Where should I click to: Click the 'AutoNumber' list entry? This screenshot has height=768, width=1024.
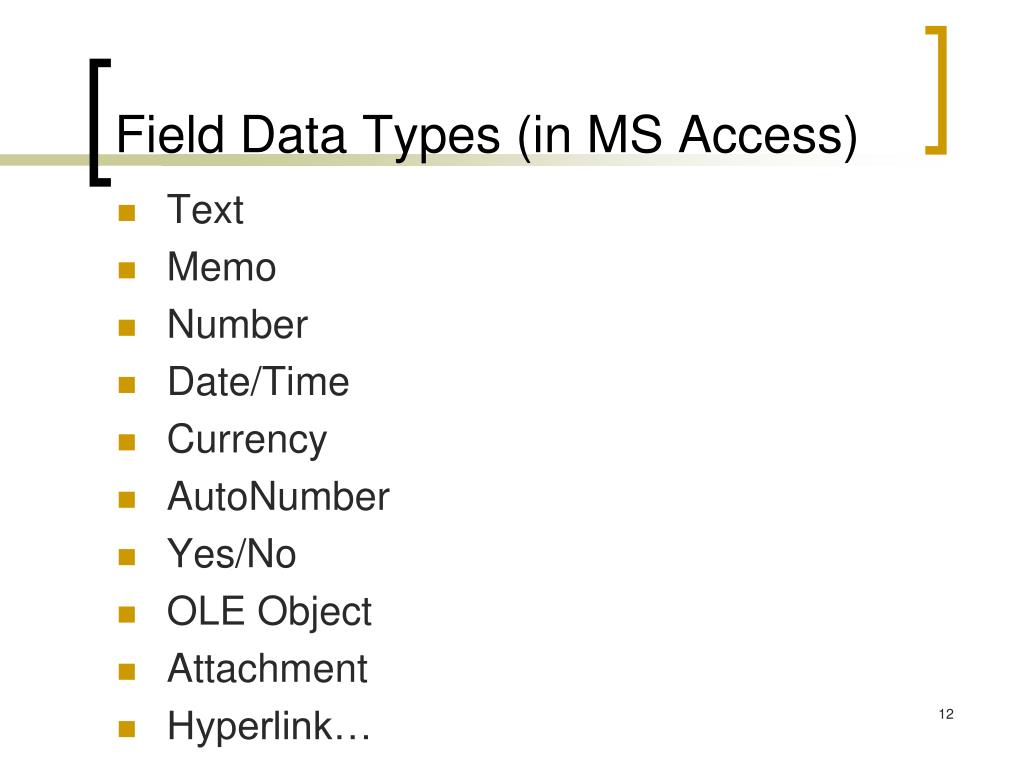(278, 496)
